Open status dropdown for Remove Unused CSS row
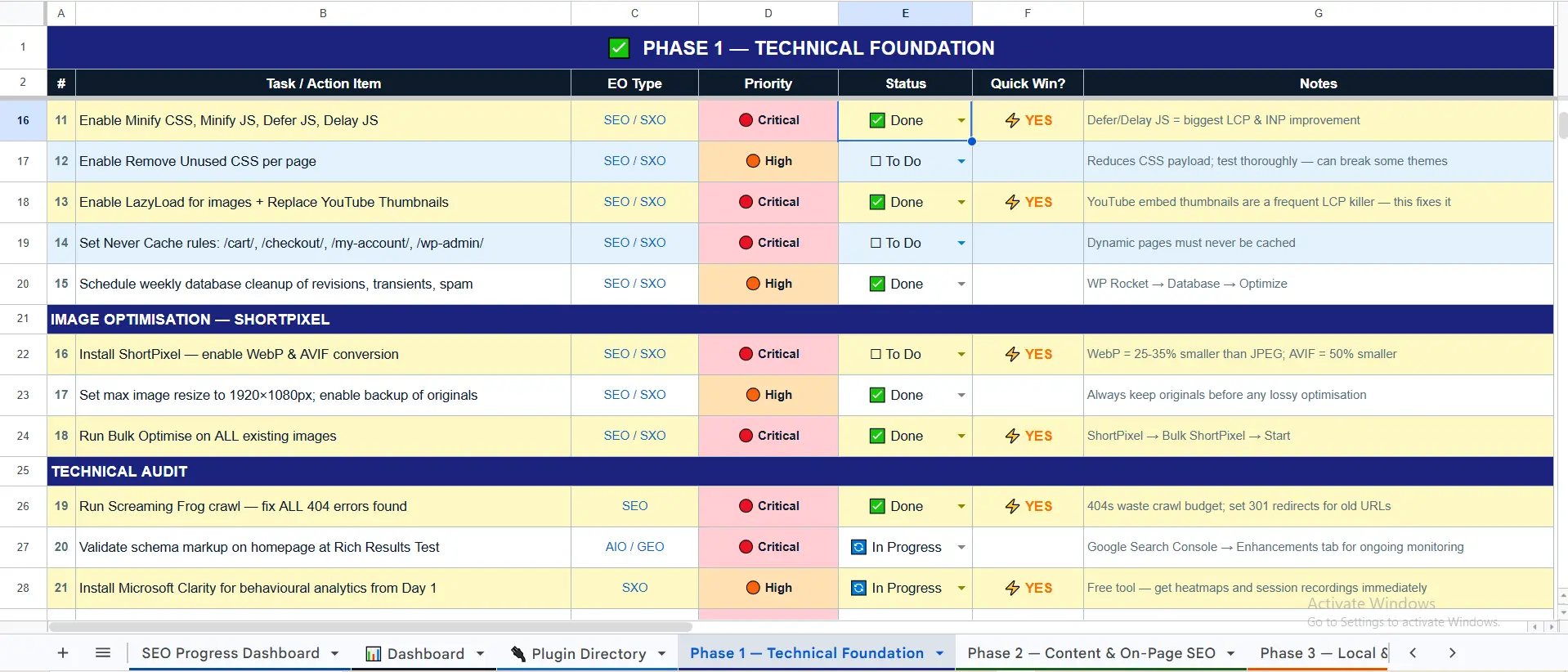 961,161
